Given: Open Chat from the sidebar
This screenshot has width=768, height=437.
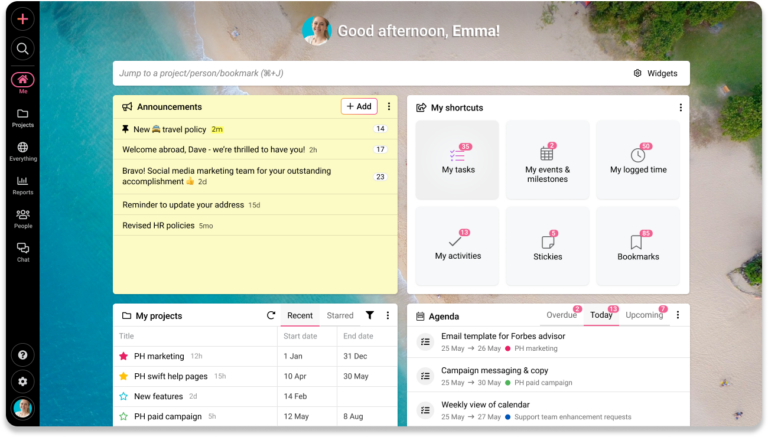Looking at the screenshot, I should tap(22, 251).
